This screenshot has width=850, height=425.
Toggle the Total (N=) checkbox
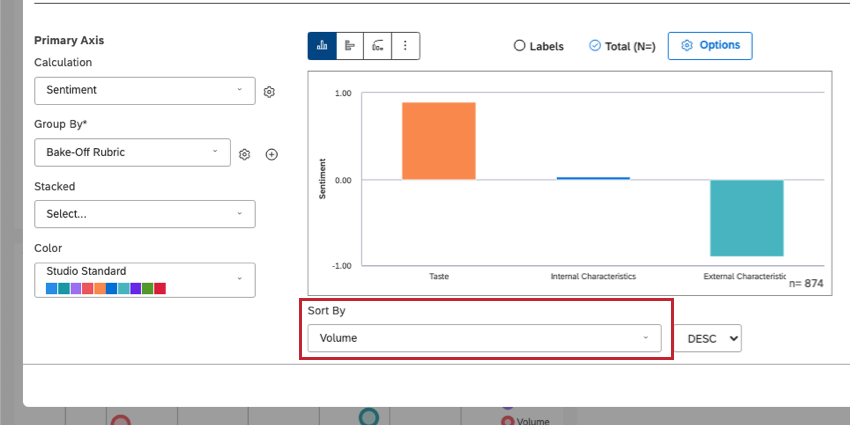(594, 46)
